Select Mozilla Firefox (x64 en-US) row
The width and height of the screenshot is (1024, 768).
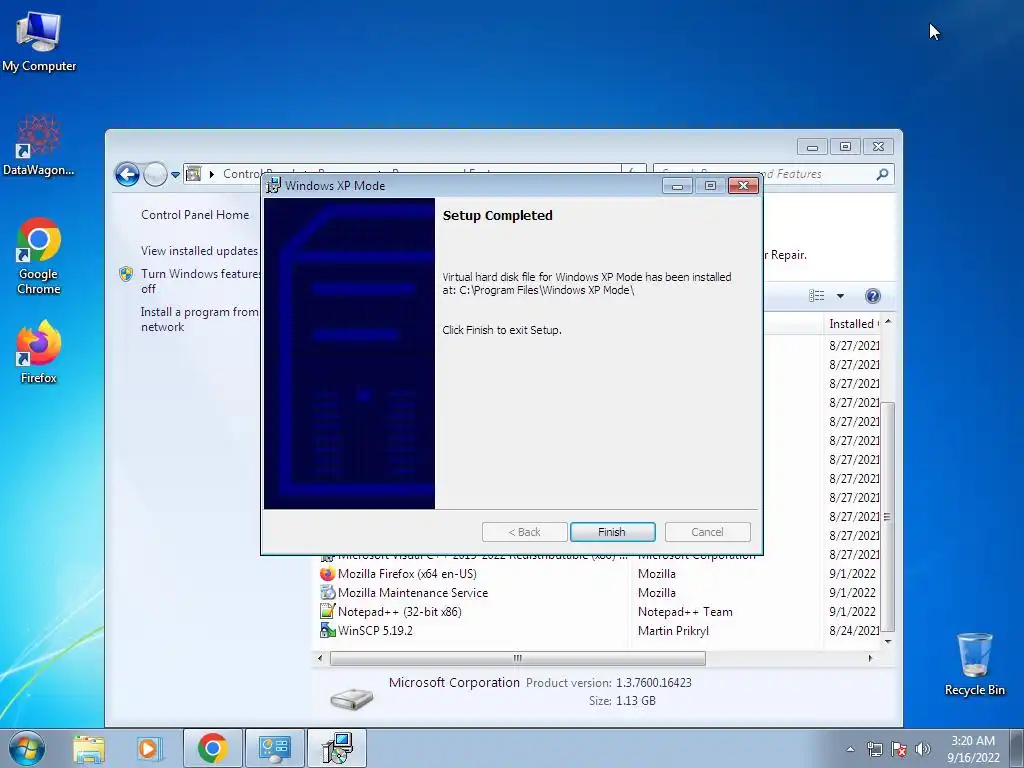(x=599, y=573)
